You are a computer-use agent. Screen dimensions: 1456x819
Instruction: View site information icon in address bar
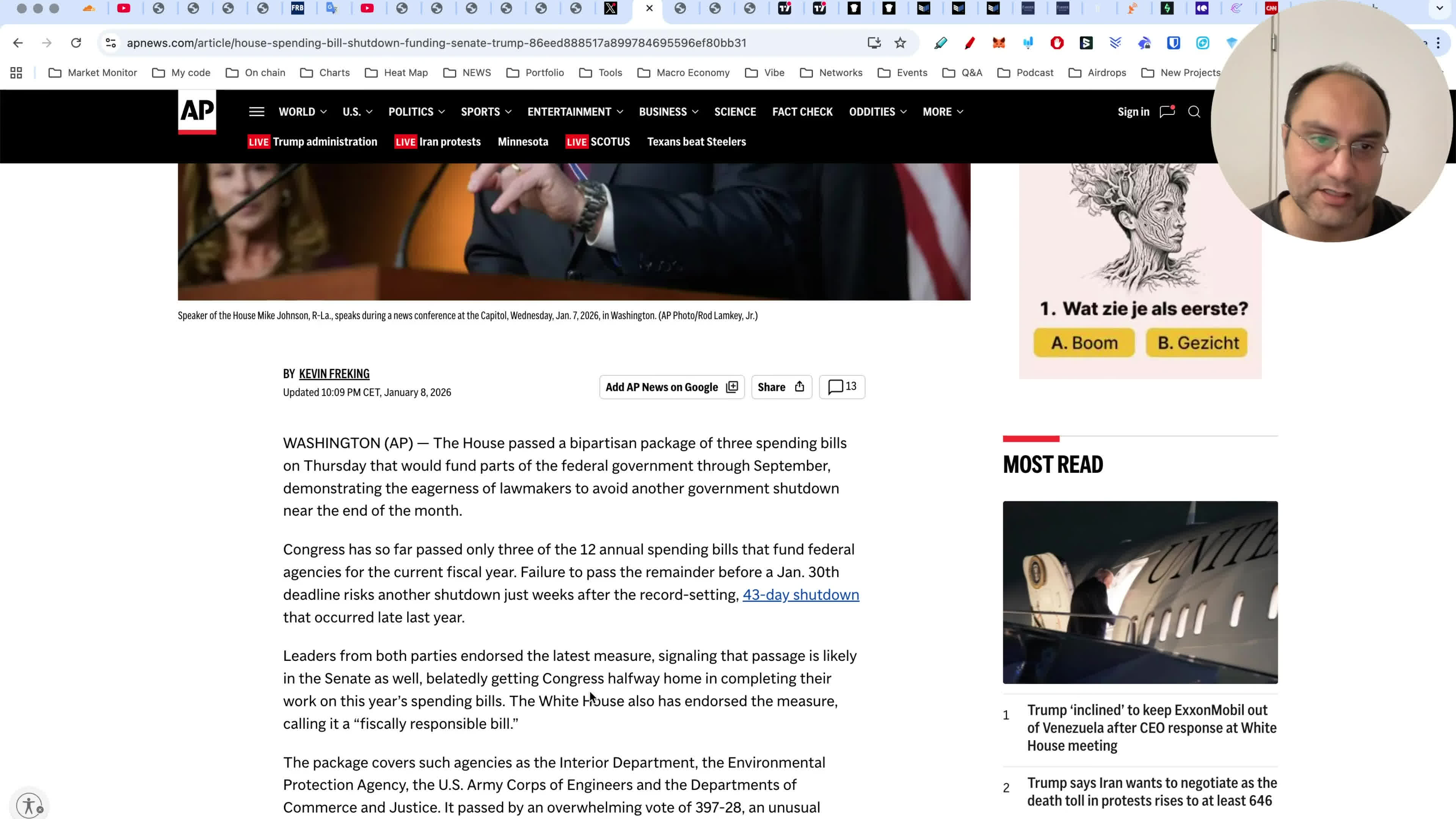point(111,43)
